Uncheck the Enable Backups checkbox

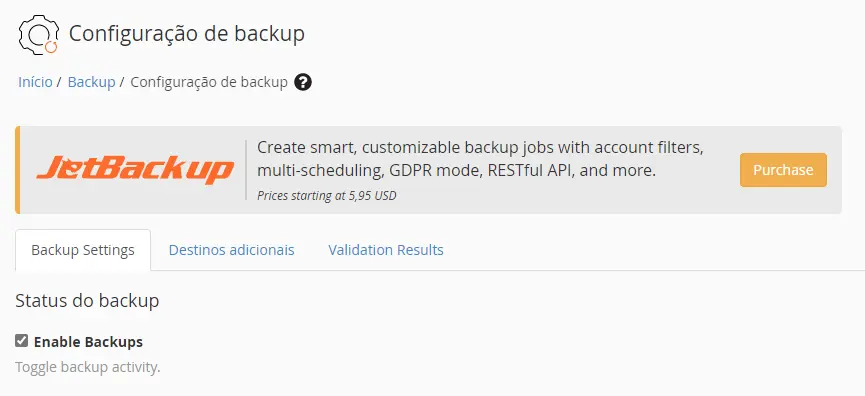[x=22, y=341]
